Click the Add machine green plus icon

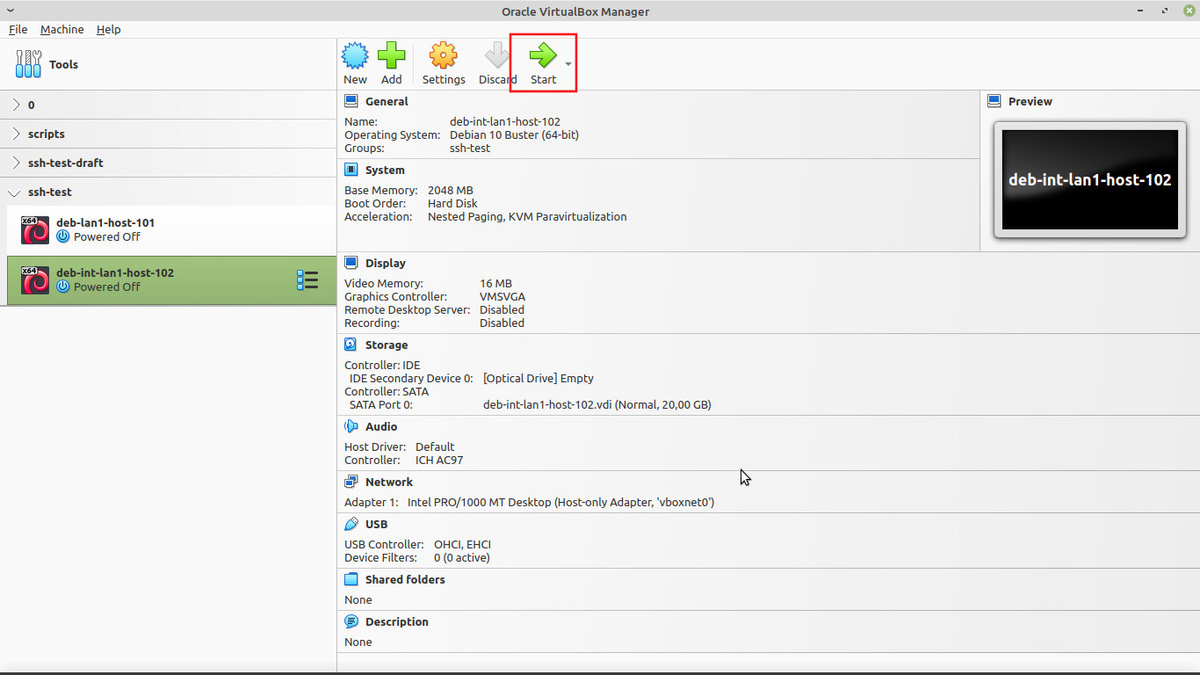391,55
